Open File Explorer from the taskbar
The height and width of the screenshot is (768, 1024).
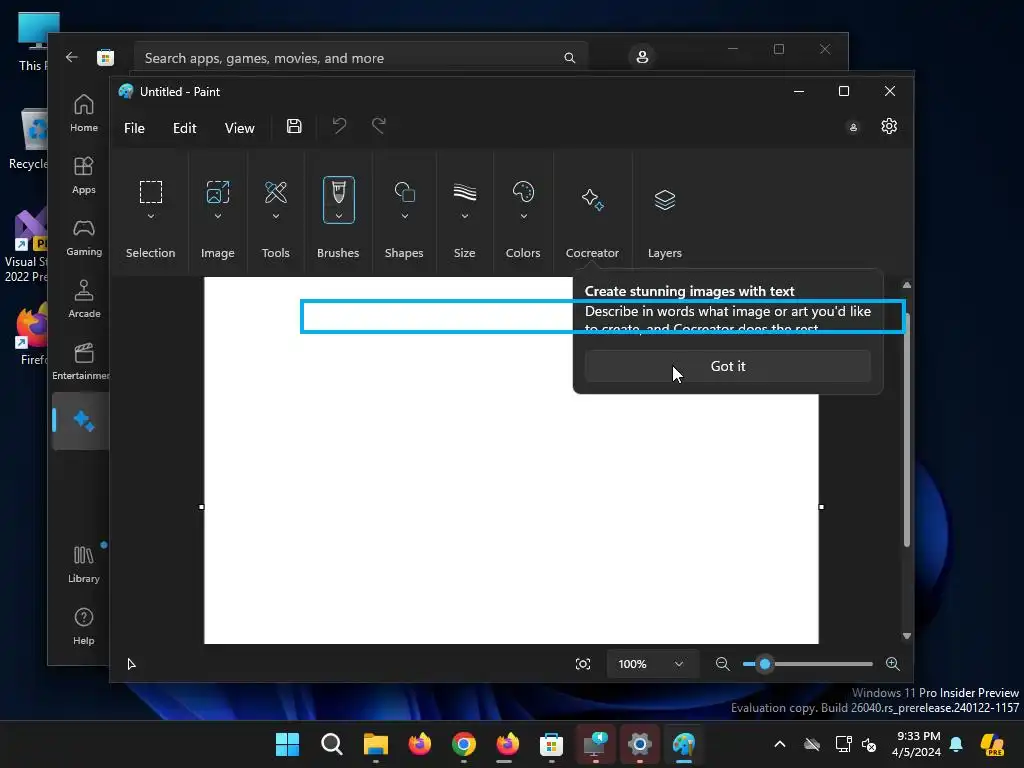click(x=376, y=744)
